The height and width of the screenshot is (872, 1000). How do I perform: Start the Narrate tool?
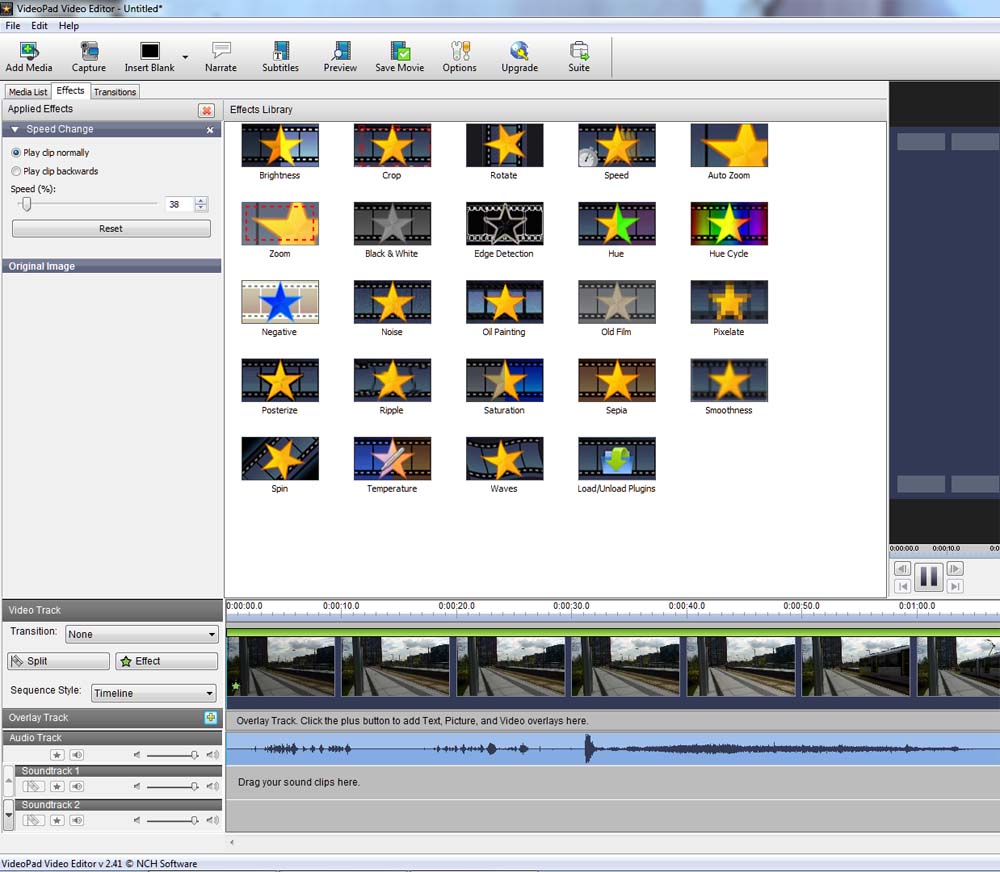point(221,57)
